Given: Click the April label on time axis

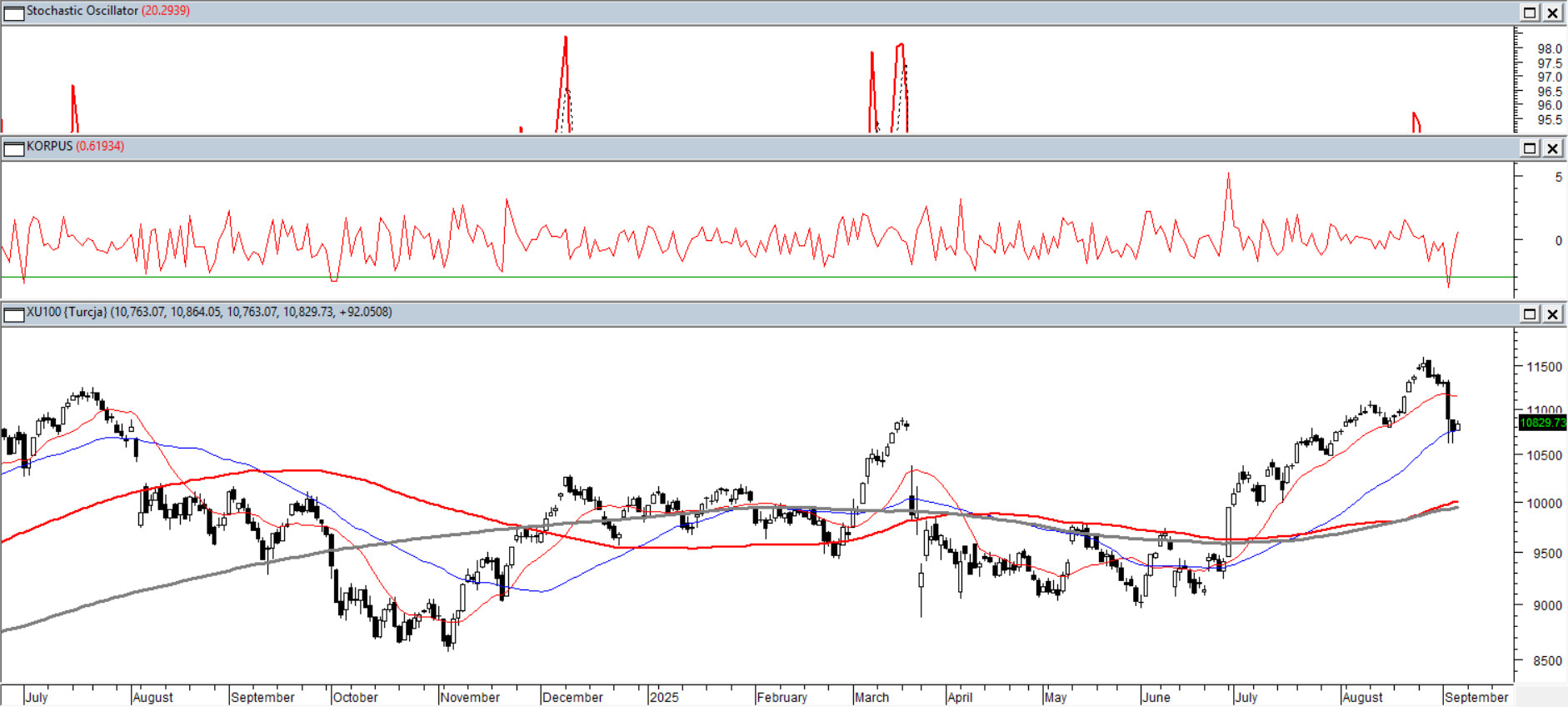Looking at the screenshot, I should [960, 697].
